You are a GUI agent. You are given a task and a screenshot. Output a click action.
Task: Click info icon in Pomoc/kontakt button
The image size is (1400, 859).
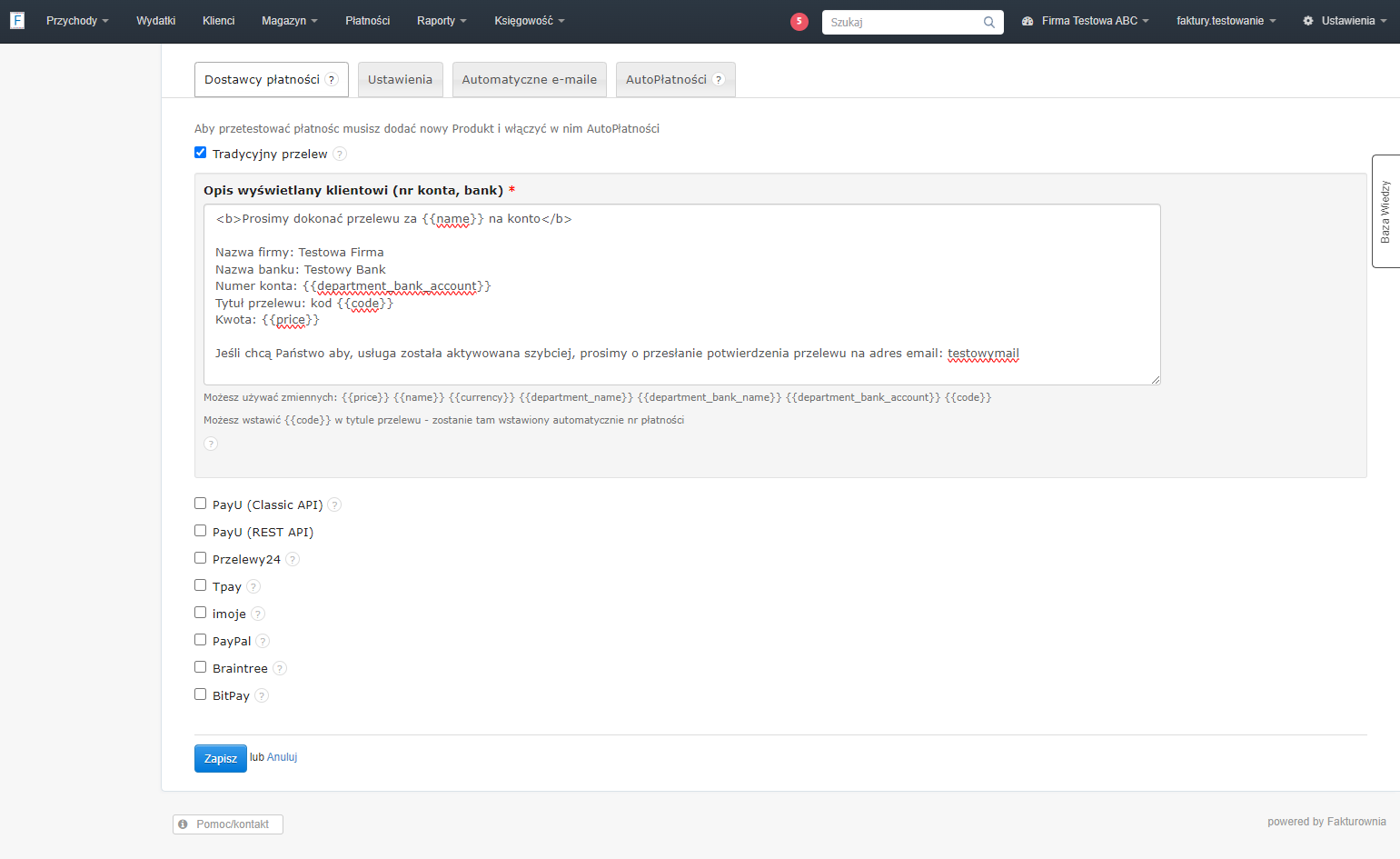pos(184,824)
